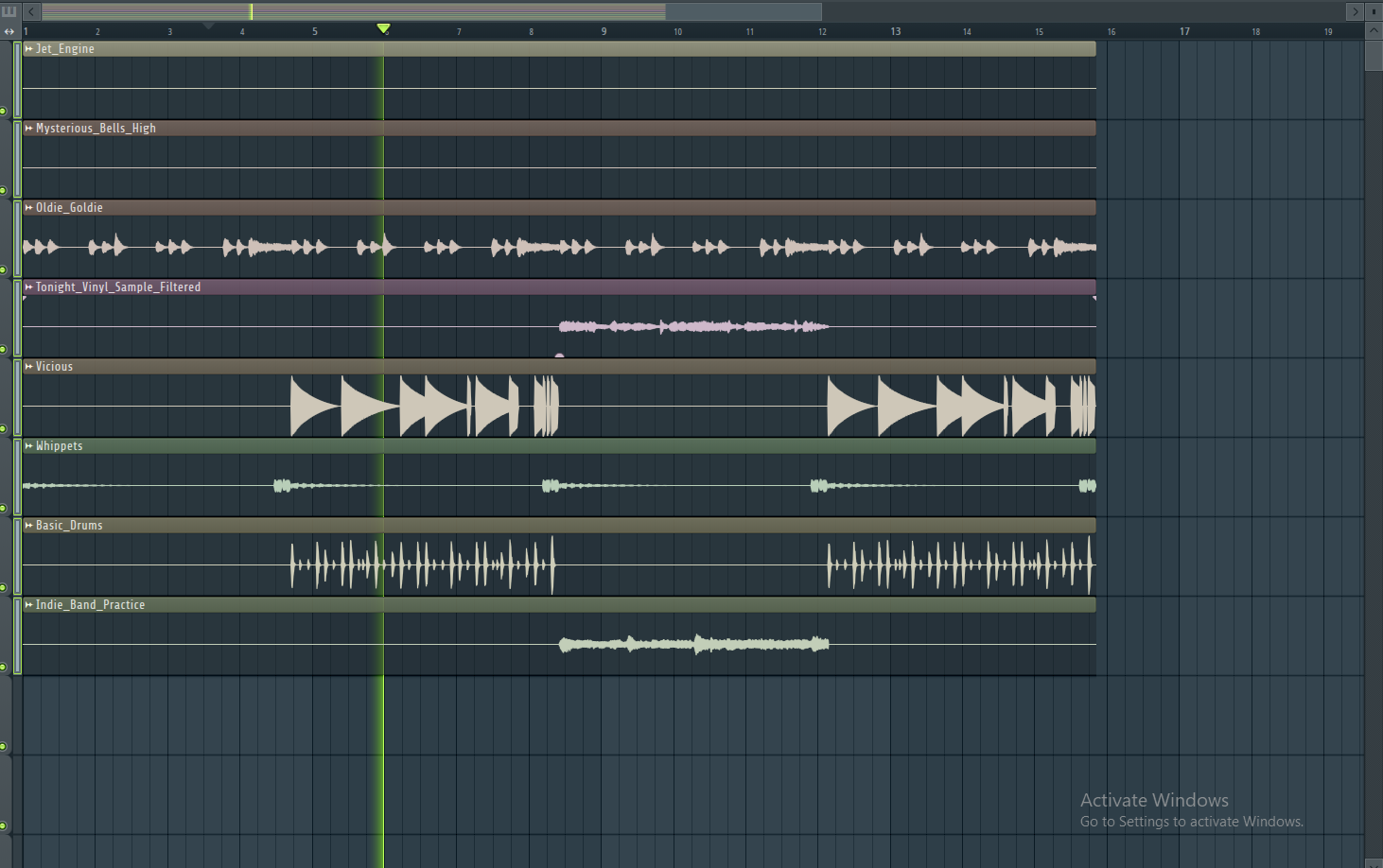Set position to bar 5 on the ruler
1383x868 pixels.
(315, 31)
